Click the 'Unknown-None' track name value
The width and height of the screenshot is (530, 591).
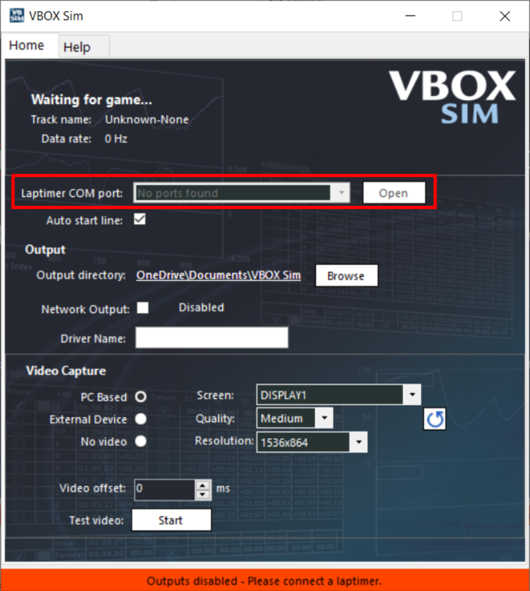(x=147, y=119)
